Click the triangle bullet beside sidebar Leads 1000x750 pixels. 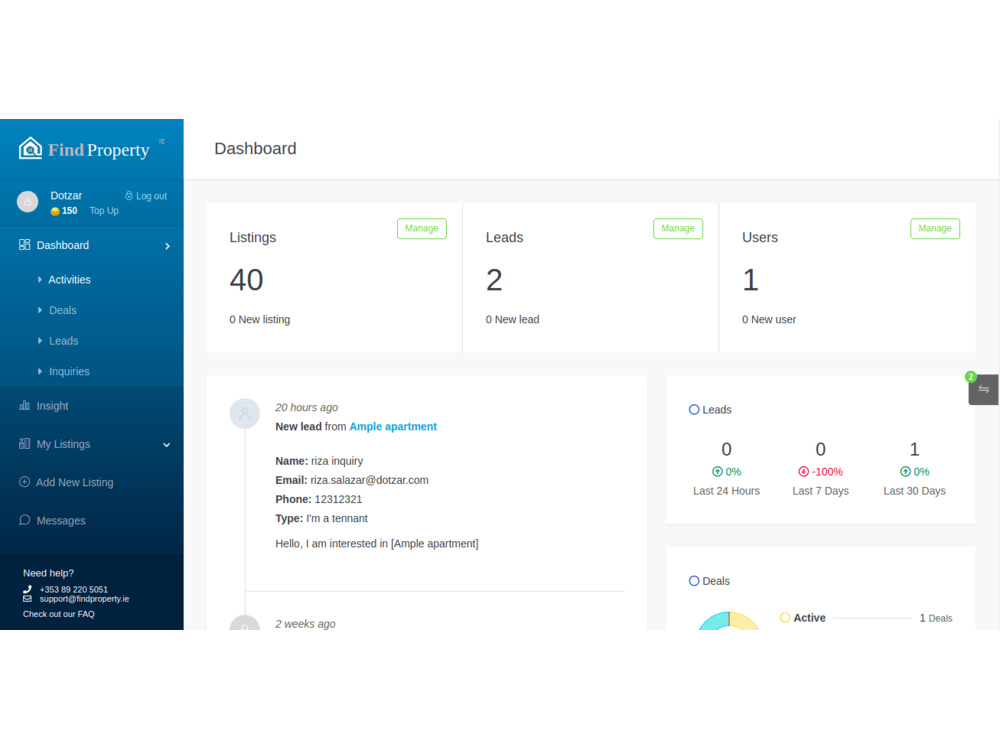pyautogui.click(x=40, y=341)
